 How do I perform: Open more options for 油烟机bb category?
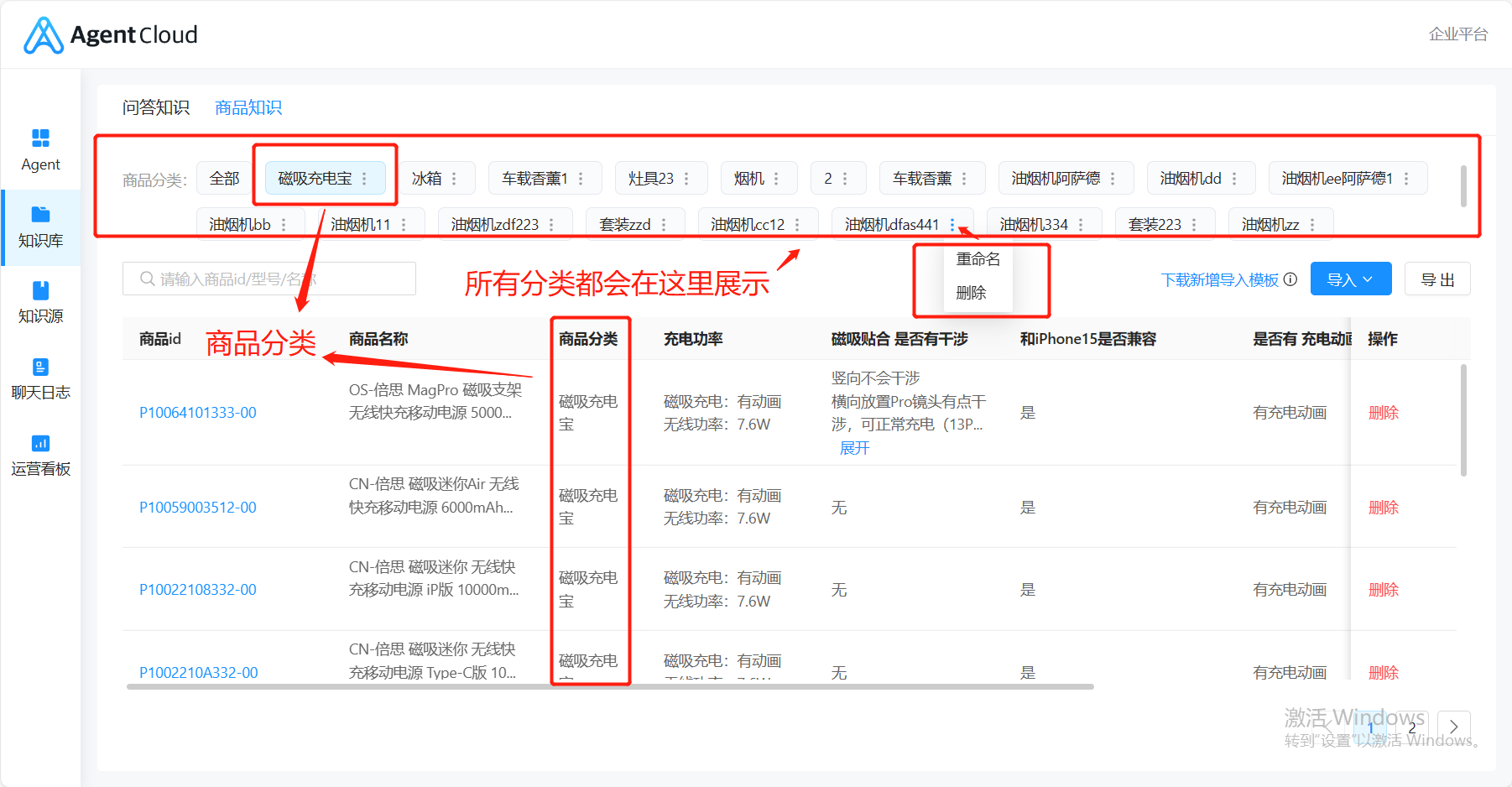click(284, 225)
